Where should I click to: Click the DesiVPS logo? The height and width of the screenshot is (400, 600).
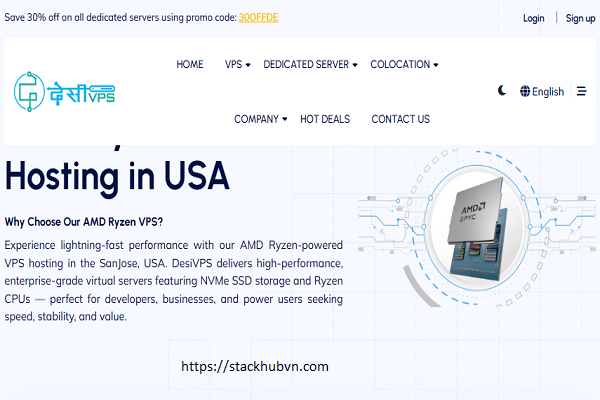point(64,92)
